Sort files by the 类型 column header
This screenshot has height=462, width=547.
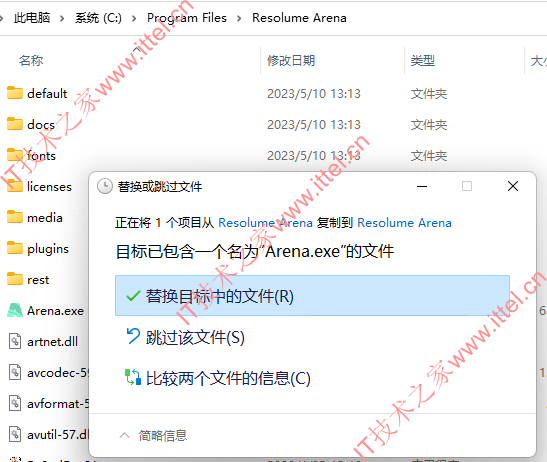point(422,61)
